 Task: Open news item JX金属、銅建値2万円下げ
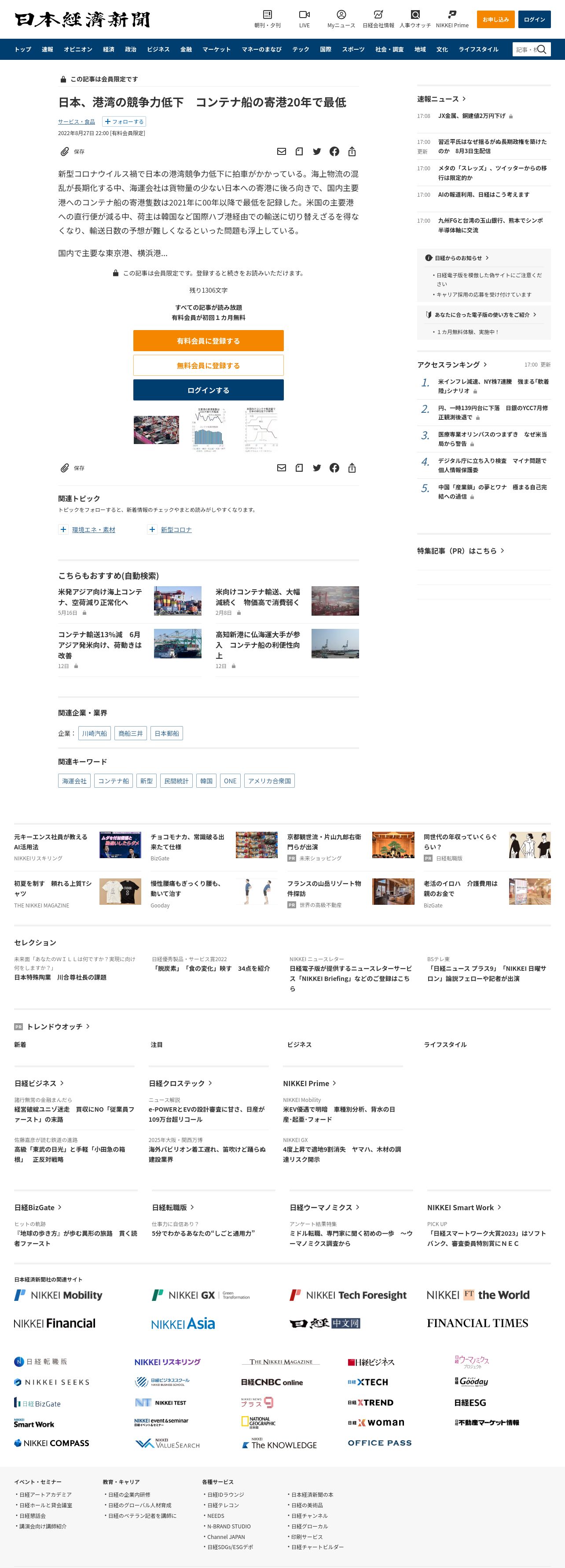(471, 116)
